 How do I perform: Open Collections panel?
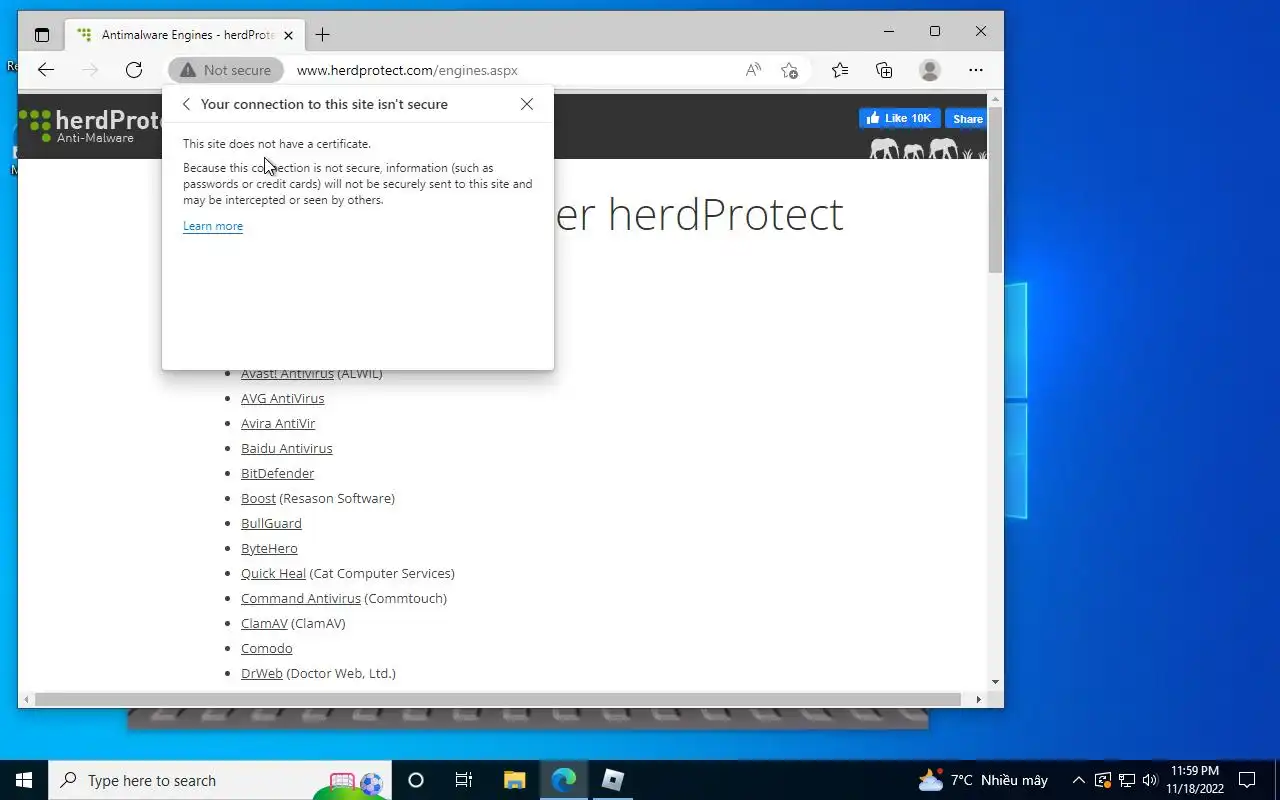click(884, 70)
